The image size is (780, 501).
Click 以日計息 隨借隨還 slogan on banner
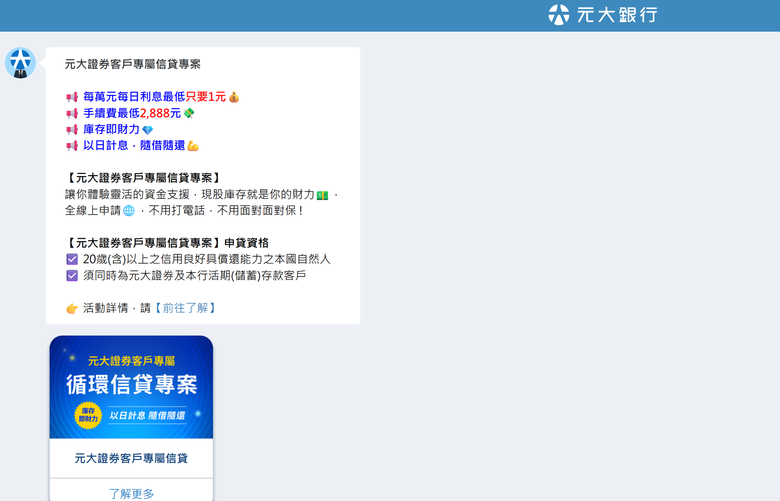[147, 415]
